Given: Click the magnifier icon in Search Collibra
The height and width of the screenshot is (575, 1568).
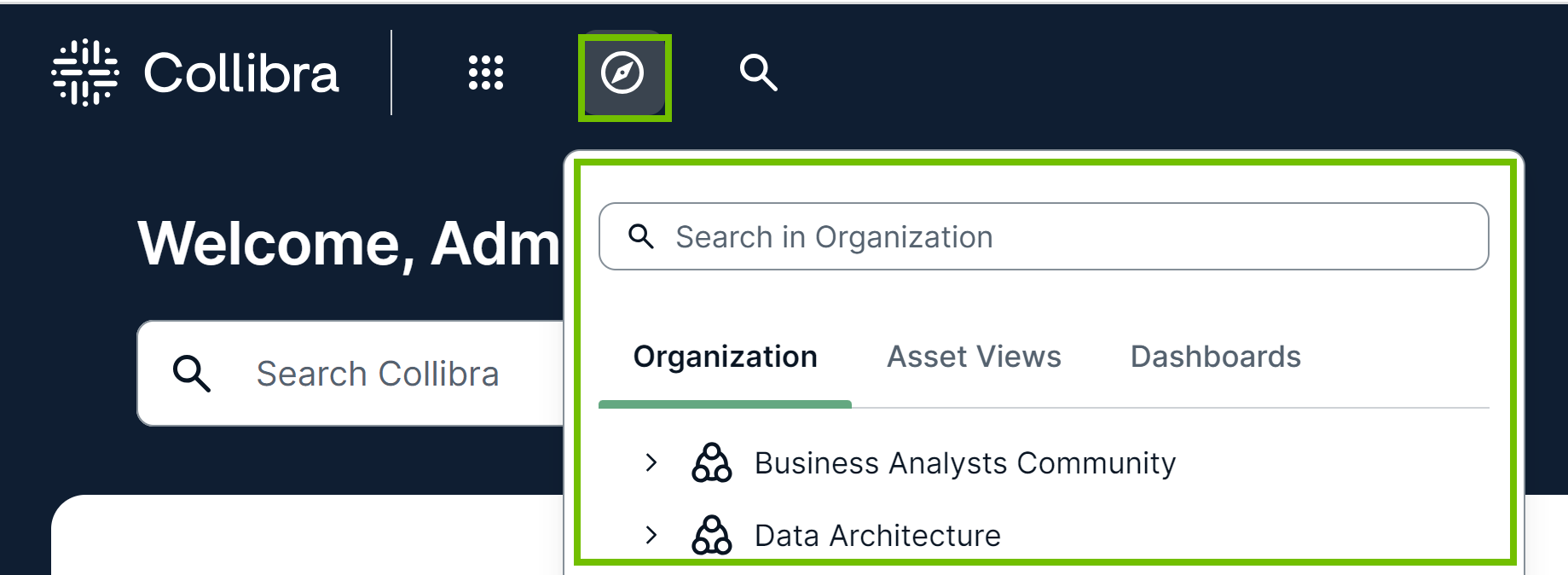Looking at the screenshot, I should (x=191, y=374).
